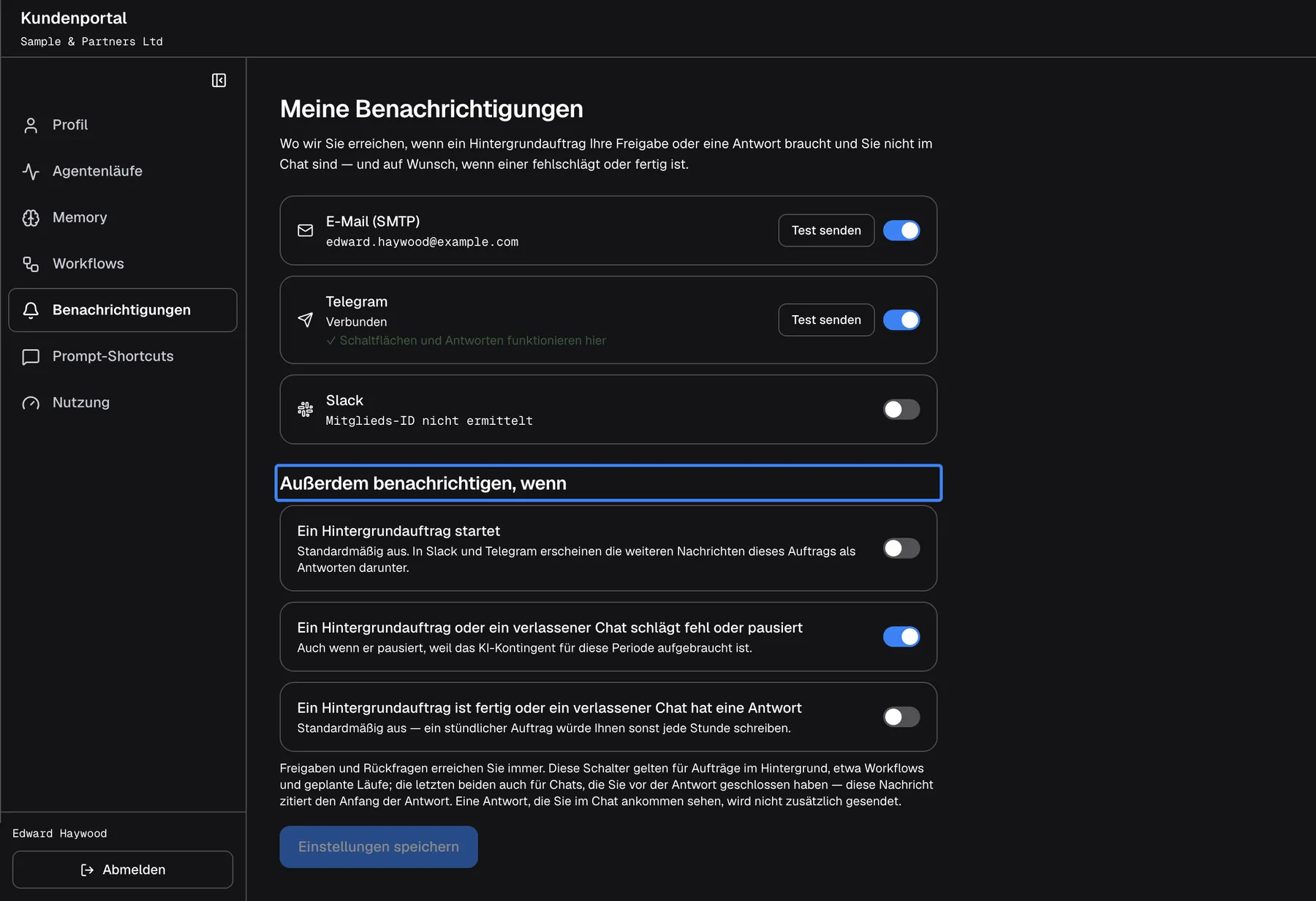Click the Profil person icon
This screenshot has height=901, width=1316.
[x=31, y=126]
